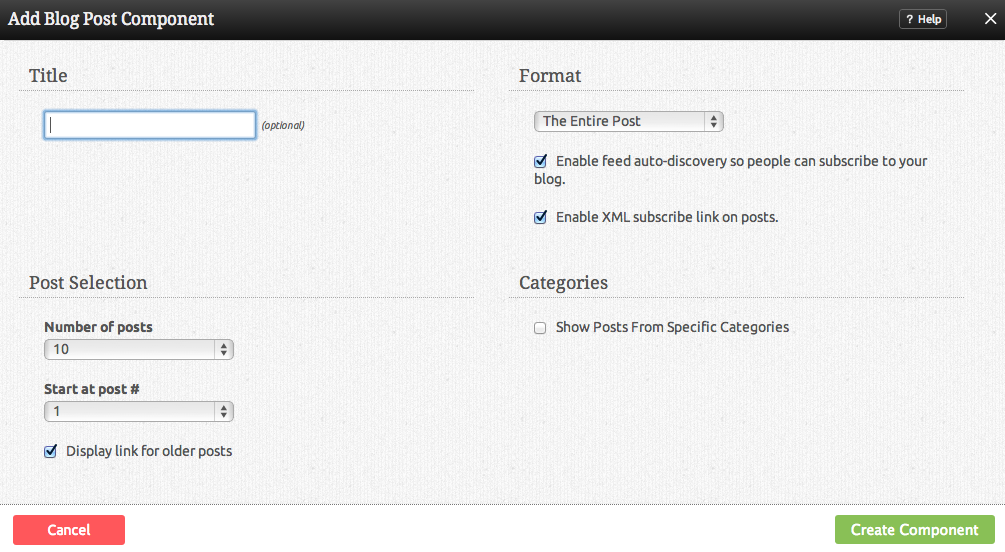Click the Start at post # stepper arrows

224,411
